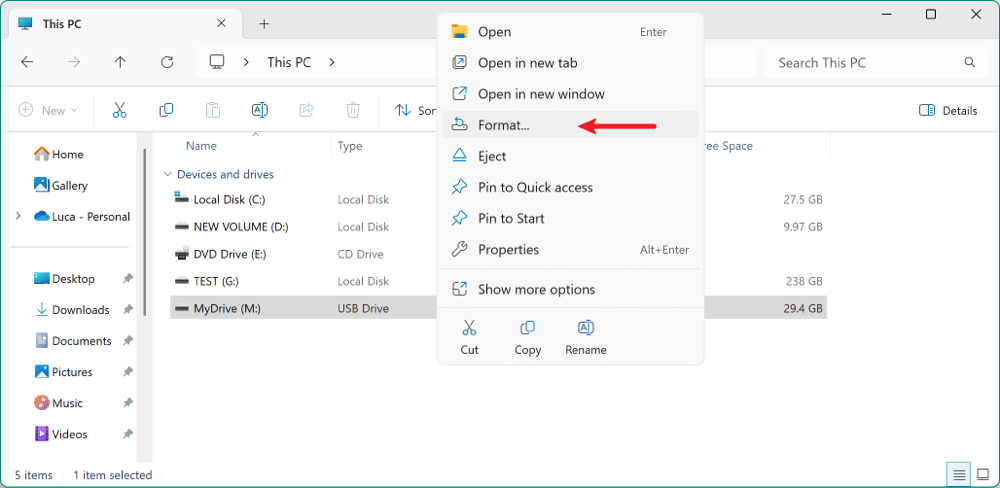The height and width of the screenshot is (488, 1000).
Task: Go up one folder level
Action: click(120, 62)
